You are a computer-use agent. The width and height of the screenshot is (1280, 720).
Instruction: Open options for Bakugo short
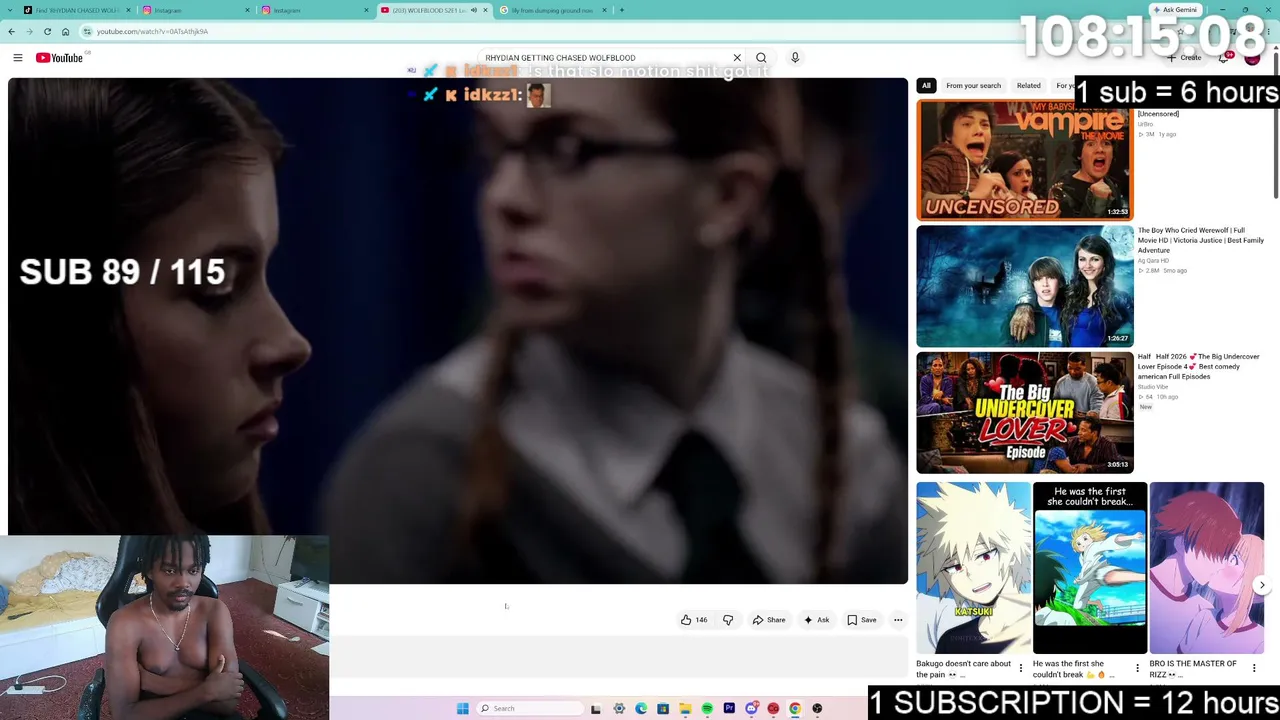pyautogui.click(x=1021, y=668)
